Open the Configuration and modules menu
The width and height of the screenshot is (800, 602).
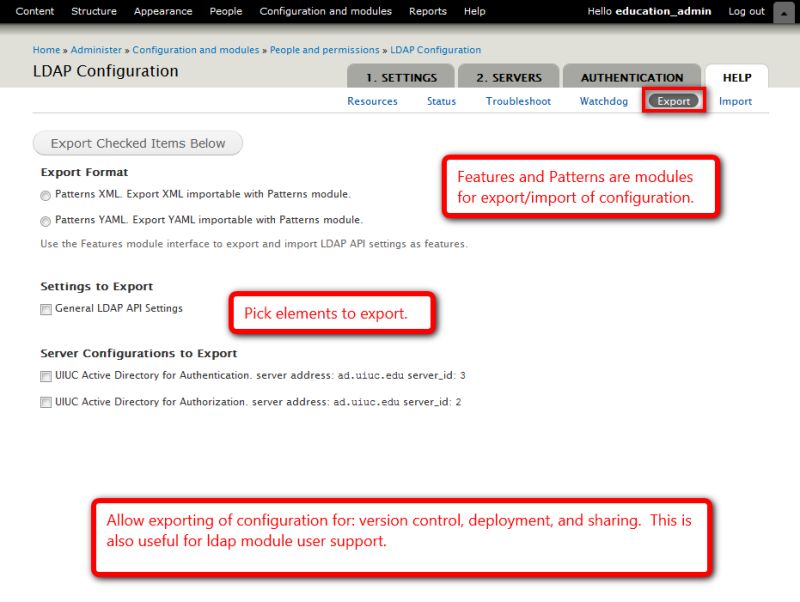pyautogui.click(x=326, y=11)
